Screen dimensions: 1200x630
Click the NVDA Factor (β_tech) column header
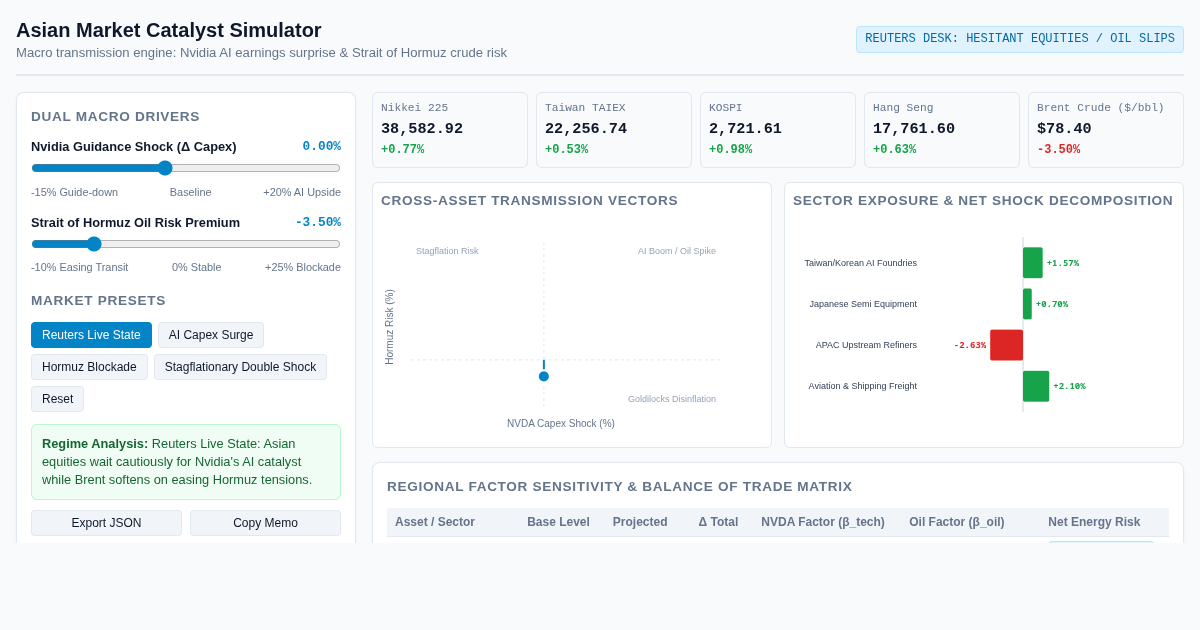coord(823,522)
